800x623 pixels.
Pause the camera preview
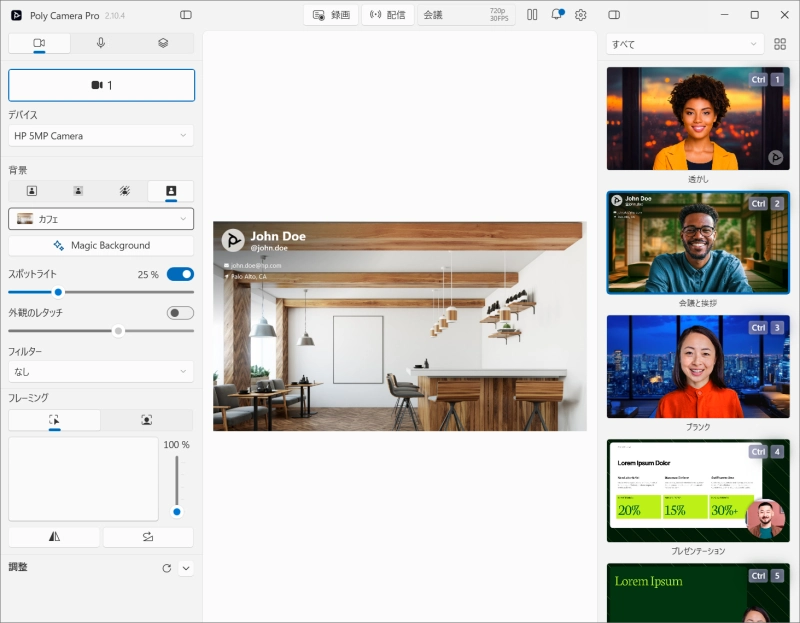(532, 15)
